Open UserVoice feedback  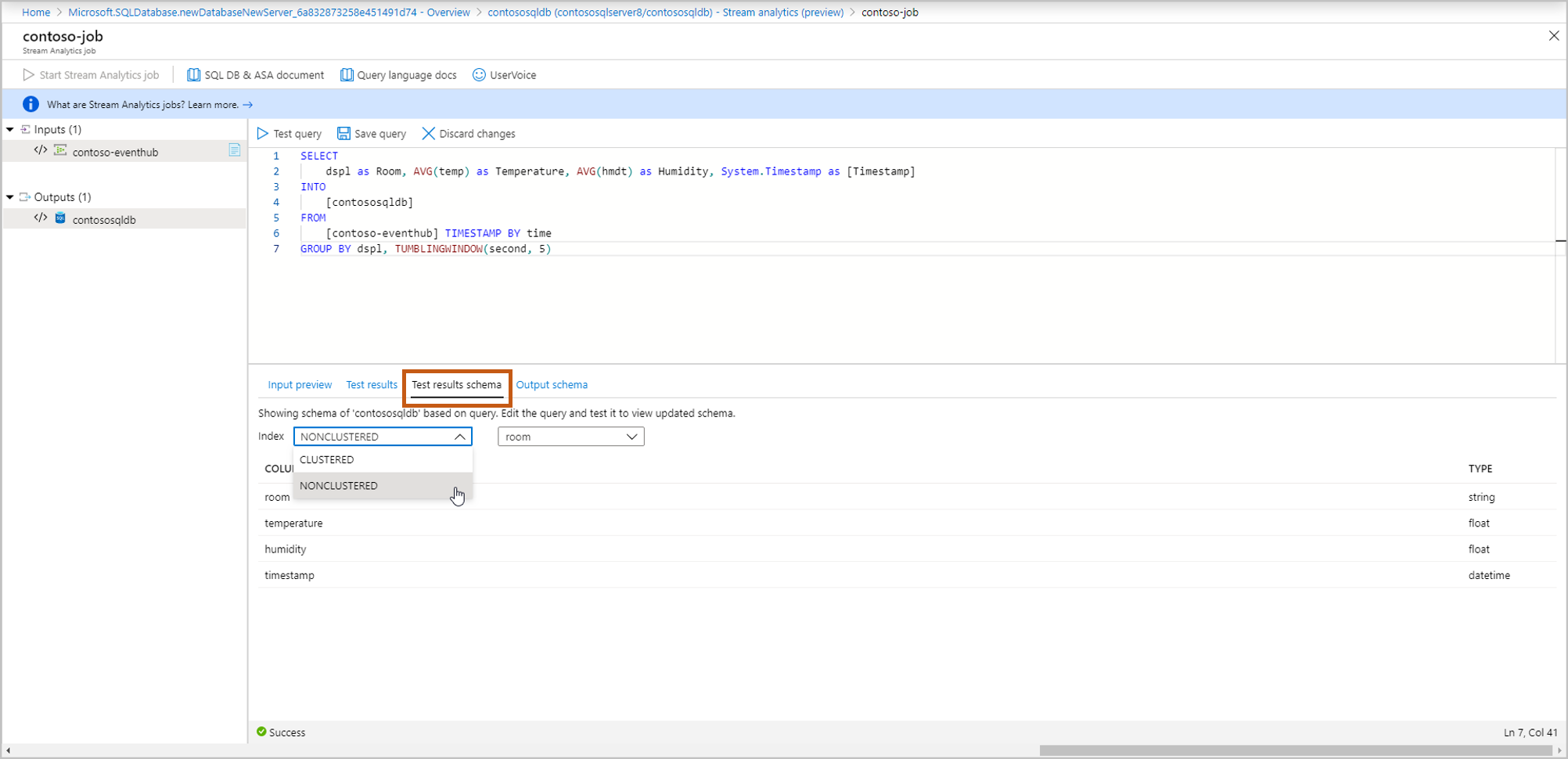click(505, 75)
